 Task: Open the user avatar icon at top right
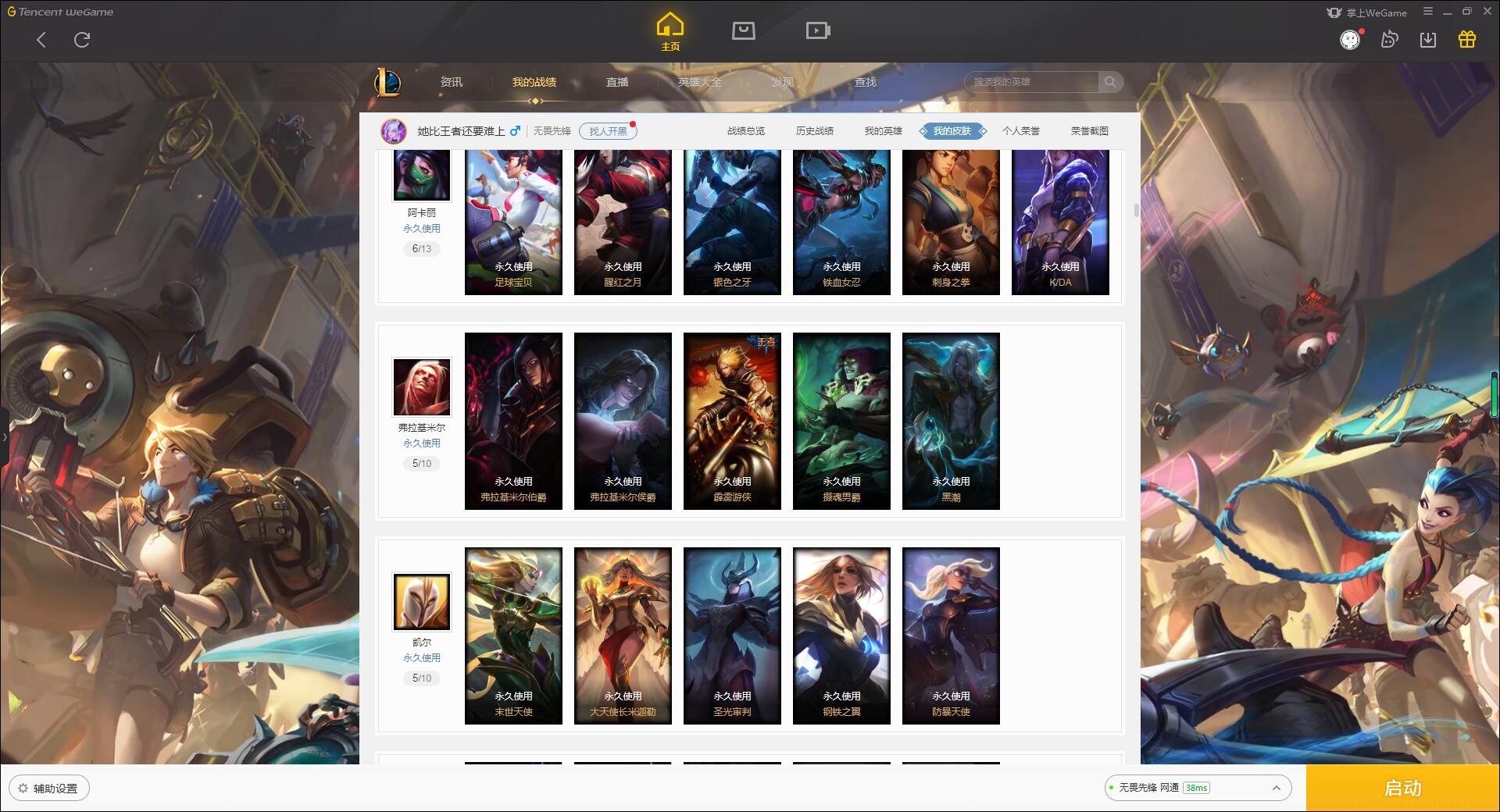1350,40
